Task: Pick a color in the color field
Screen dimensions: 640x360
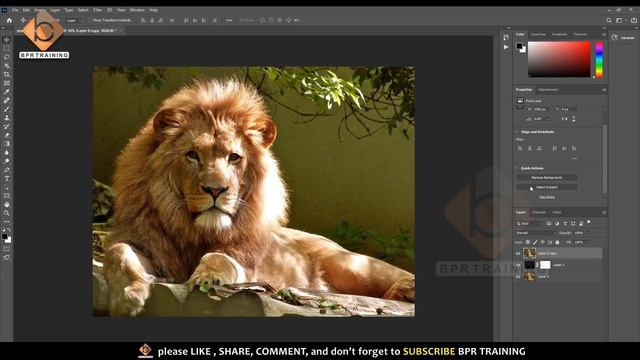Action: coord(559,59)
